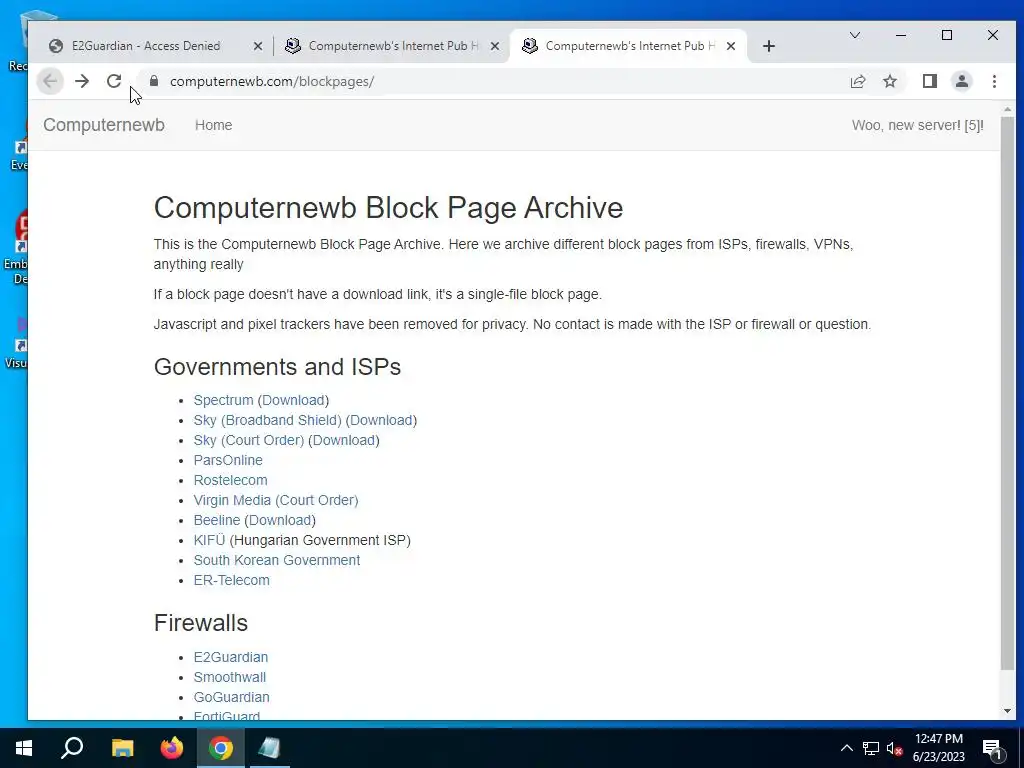Image resolution: width=1024 pixels, height=768 pixels.
Task: Download the Sky (Broadband Shield) page
Action: [381, 421]
